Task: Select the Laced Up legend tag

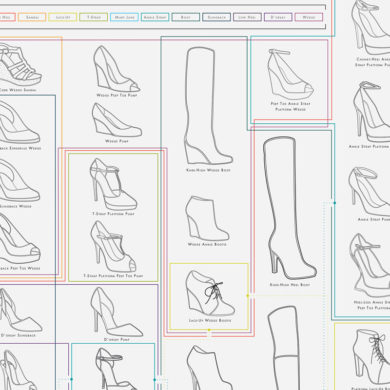Action: coord(63,17)
